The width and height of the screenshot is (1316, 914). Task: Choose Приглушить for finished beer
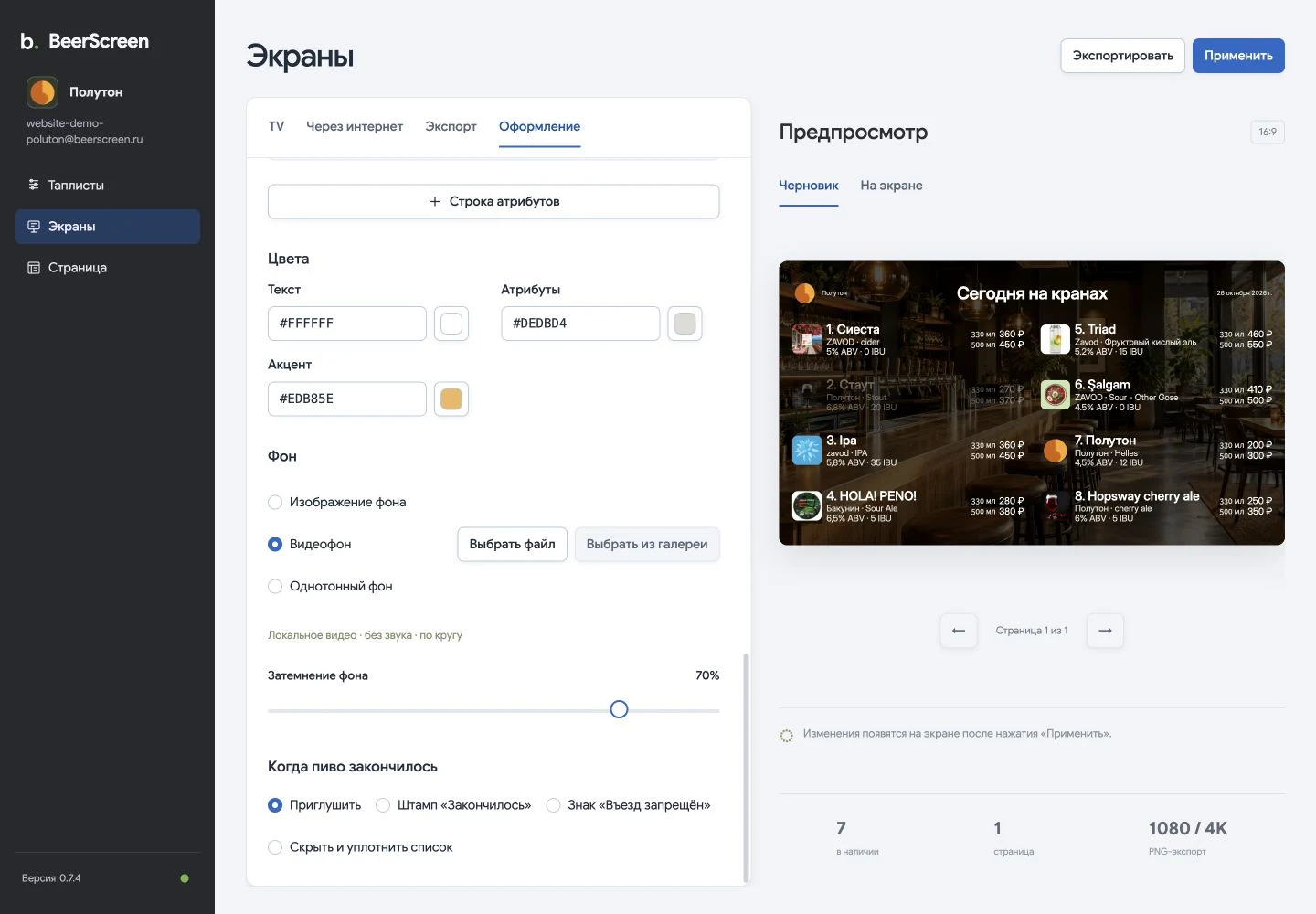[275, 805]
